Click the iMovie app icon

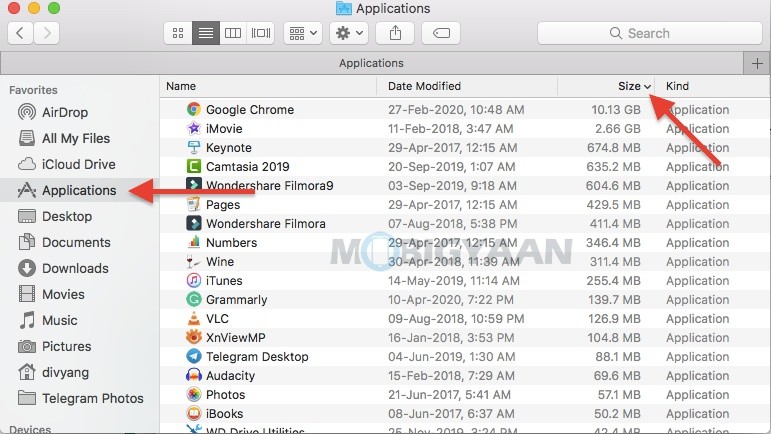[x=194, y=128]
